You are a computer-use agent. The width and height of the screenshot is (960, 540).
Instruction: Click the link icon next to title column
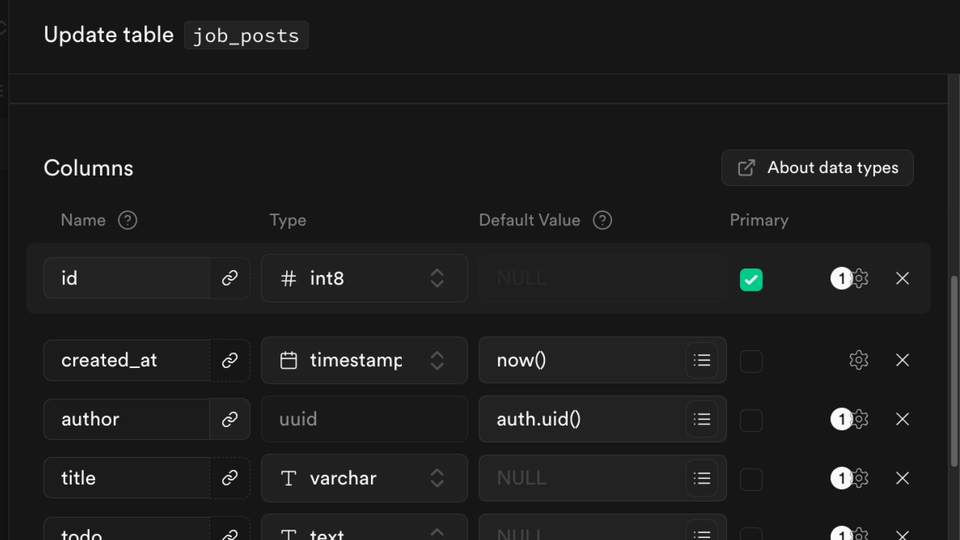point(230,478)
